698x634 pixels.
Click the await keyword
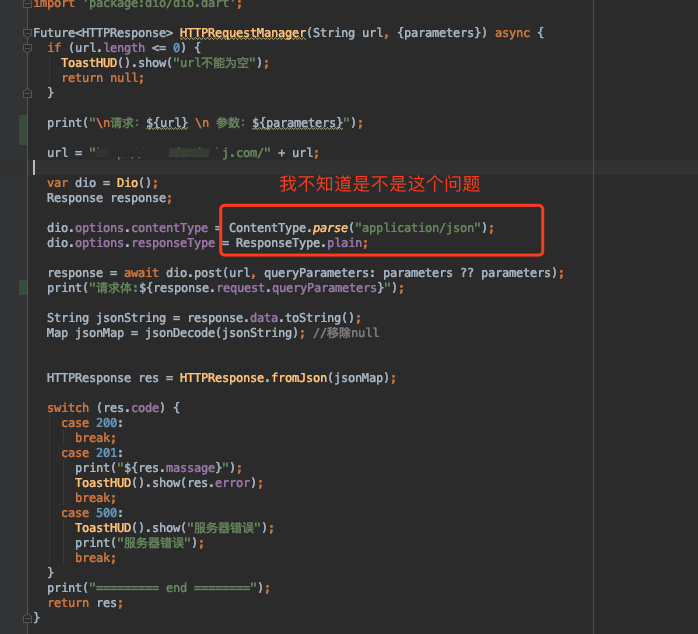(141, 273)
